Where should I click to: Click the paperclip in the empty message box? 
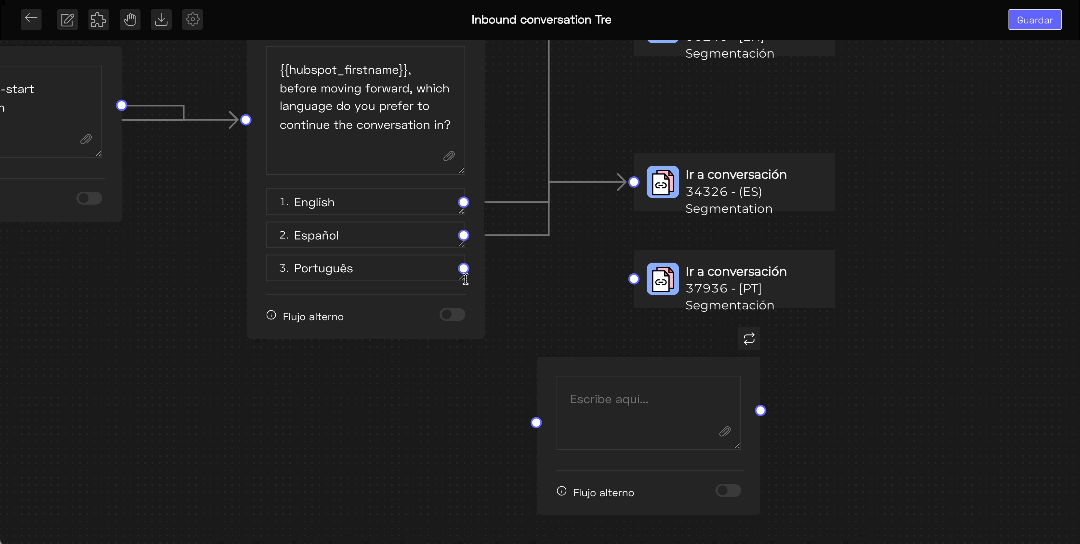click(725, 432)
